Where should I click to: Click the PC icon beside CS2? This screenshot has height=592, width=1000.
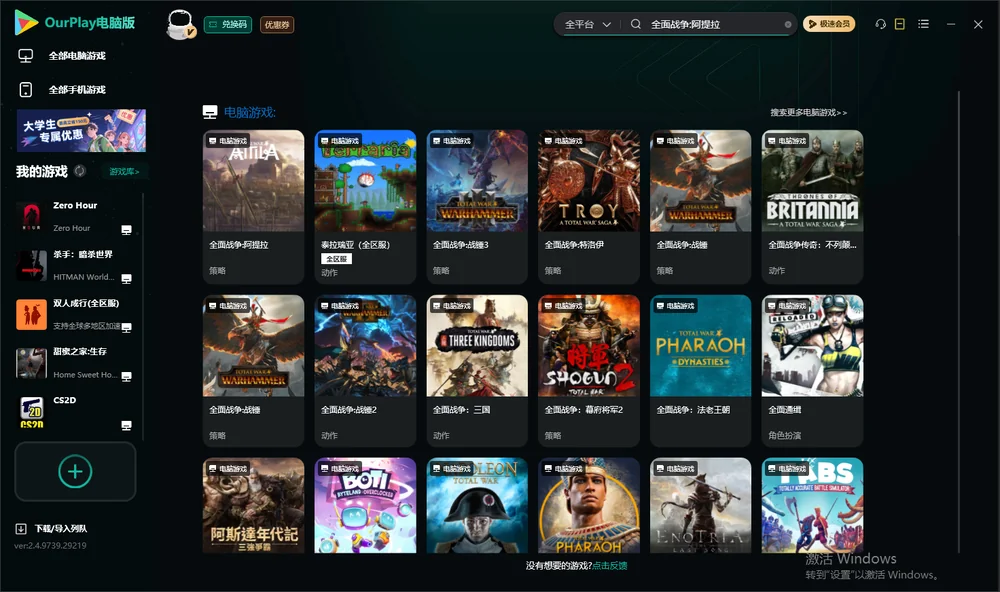tap(126, 425)
